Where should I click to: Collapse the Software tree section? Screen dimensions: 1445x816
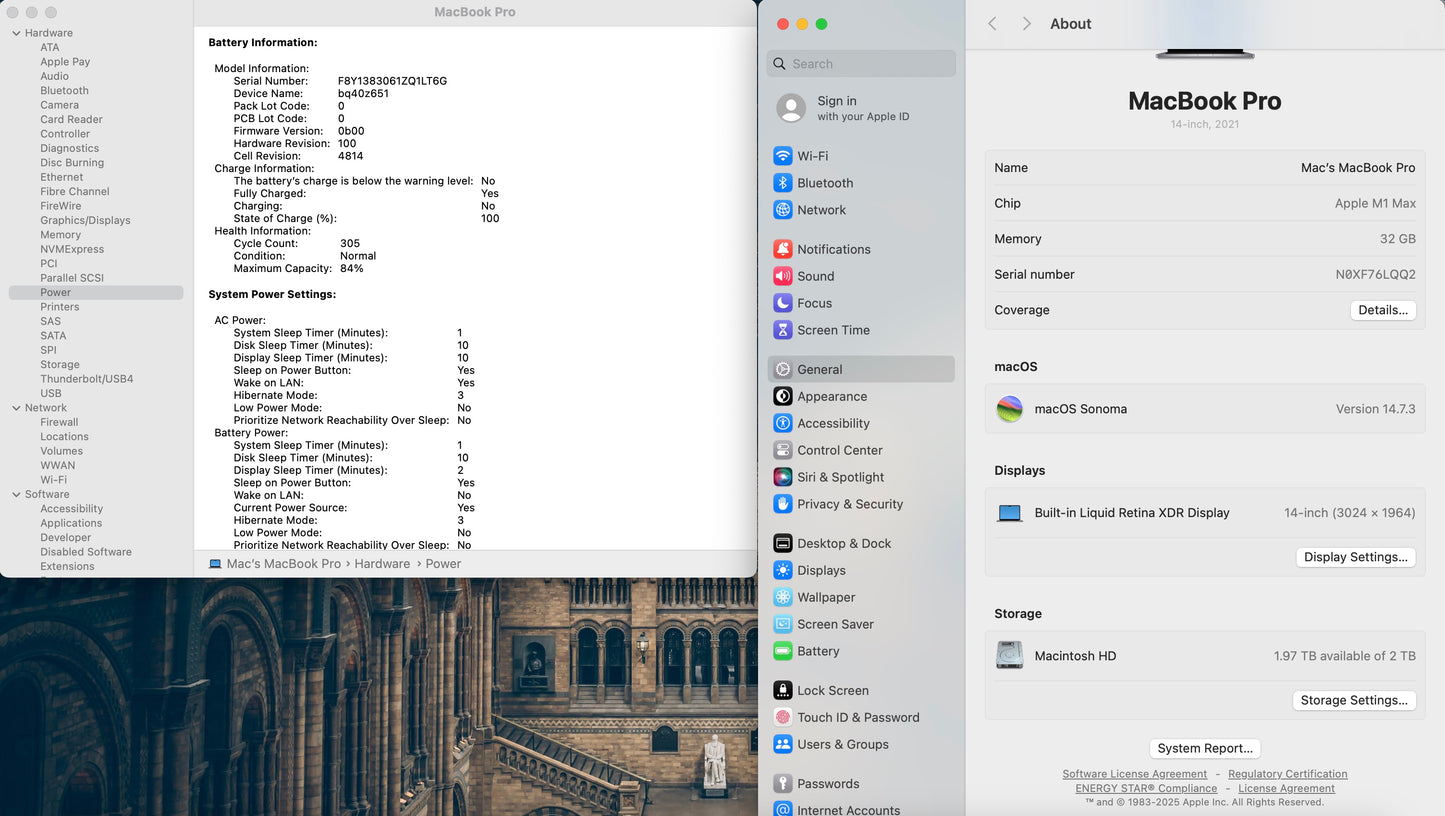coord(16,494)
